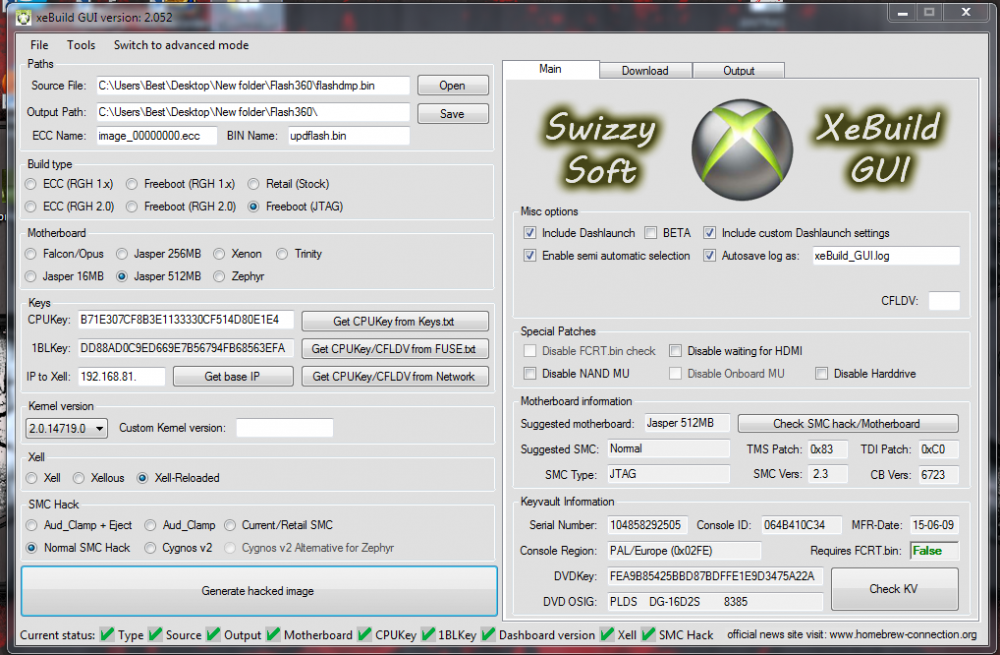The width and height of the screenshot is (1000, 655).
Task: Click the CFLDV input field
Action: tap(944, 300)
